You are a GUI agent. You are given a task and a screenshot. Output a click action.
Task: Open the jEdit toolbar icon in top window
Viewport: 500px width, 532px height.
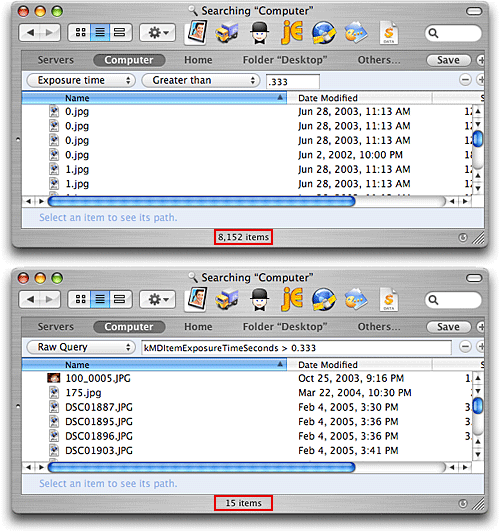tap(292, 33)
